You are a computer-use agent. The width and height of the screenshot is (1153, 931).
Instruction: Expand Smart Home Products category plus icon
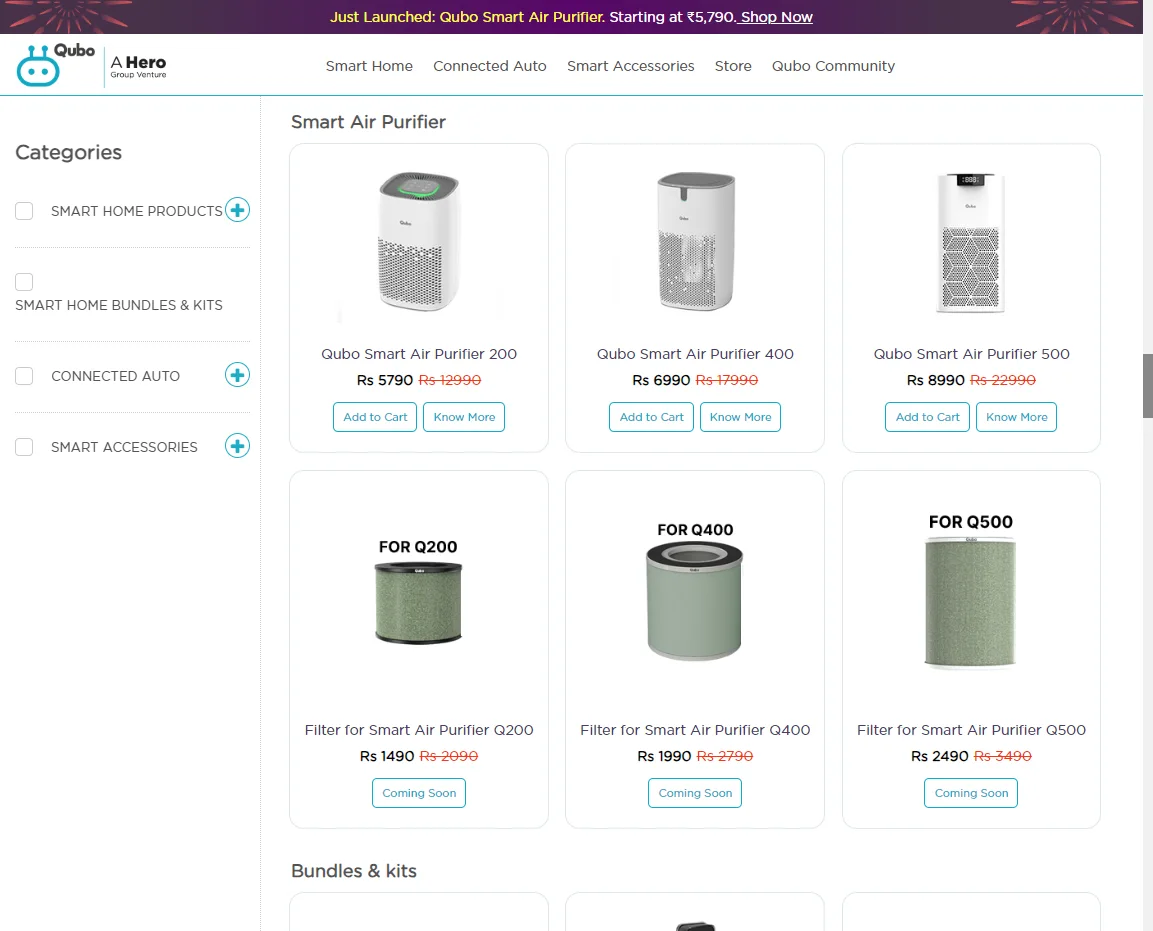coord(237,210)
